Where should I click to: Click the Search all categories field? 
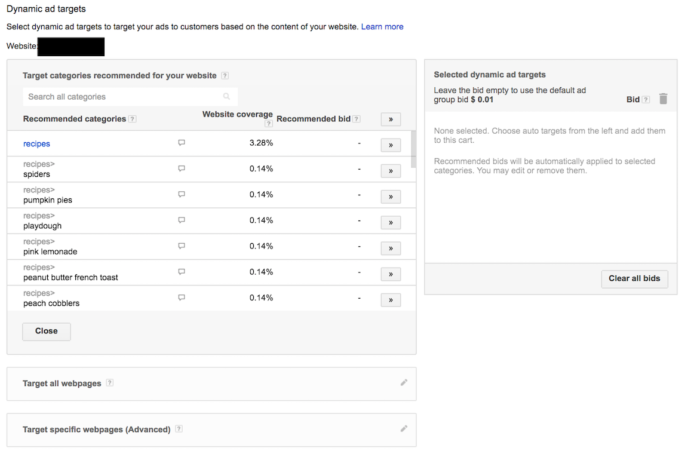pos(120,97)
